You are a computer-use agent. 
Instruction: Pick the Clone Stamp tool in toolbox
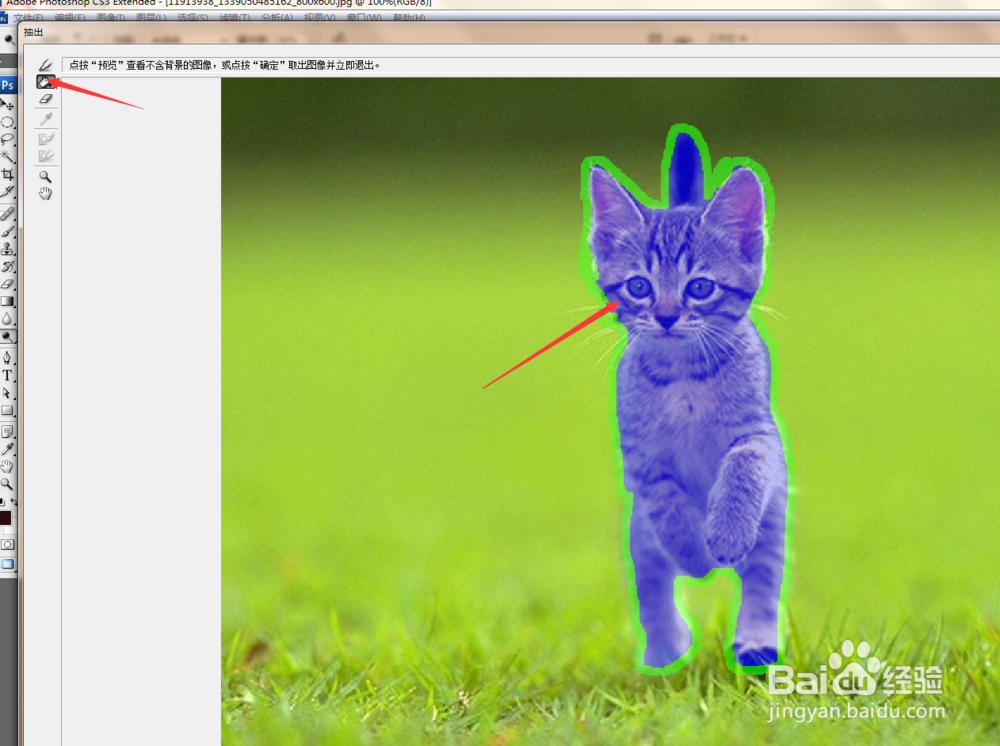(x=8, y=249)
